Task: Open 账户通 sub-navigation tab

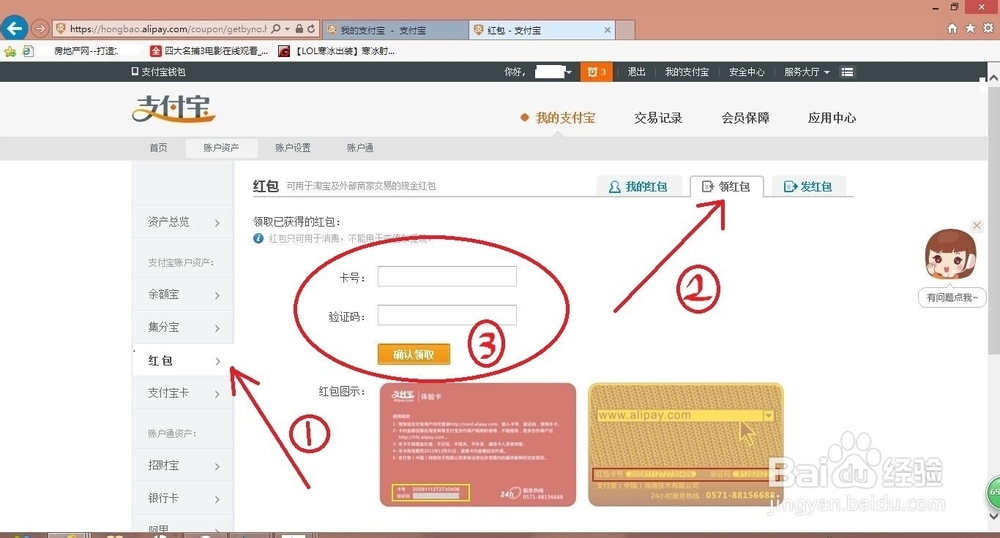Action: 360,148
